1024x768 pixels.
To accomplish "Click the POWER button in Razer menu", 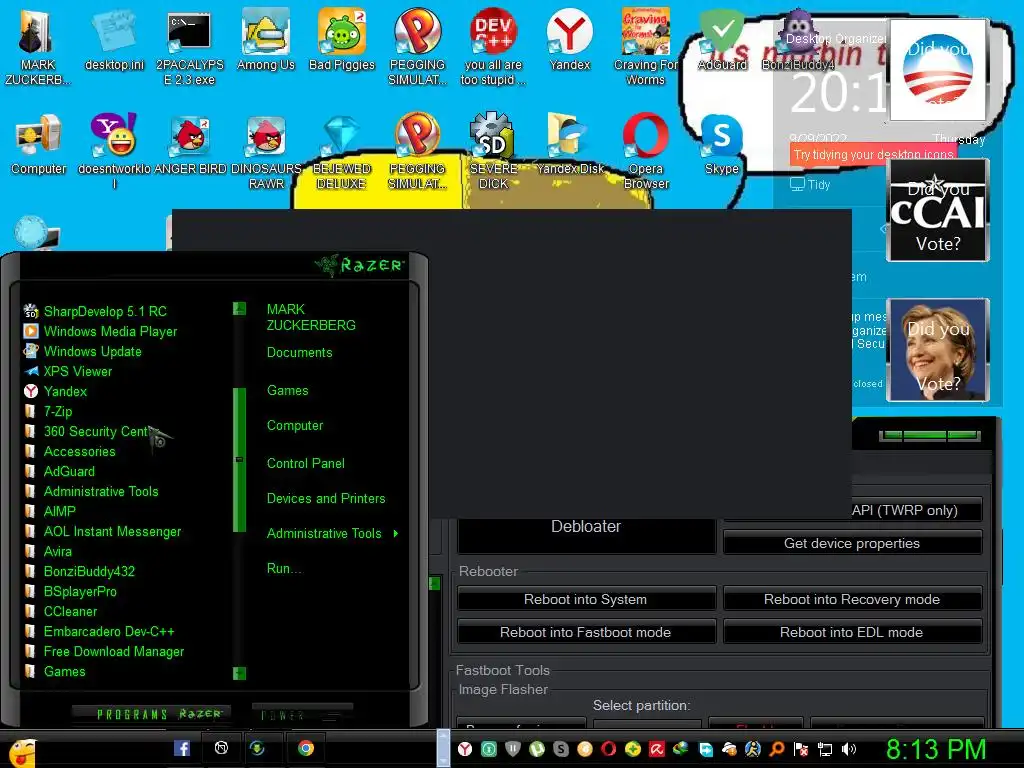I will tap(302, 715).
